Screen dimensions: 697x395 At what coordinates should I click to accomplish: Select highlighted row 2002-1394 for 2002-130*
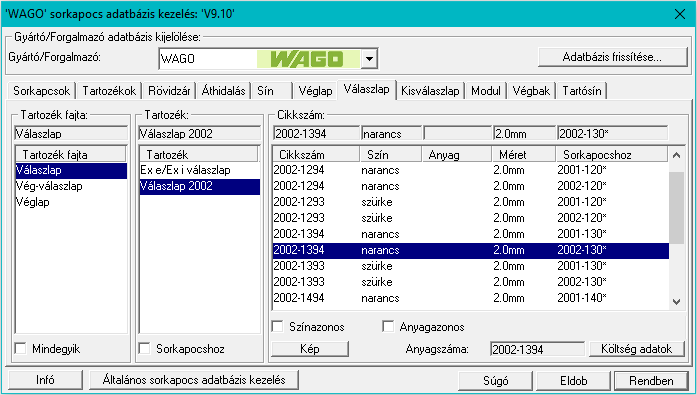pos(471,250)
